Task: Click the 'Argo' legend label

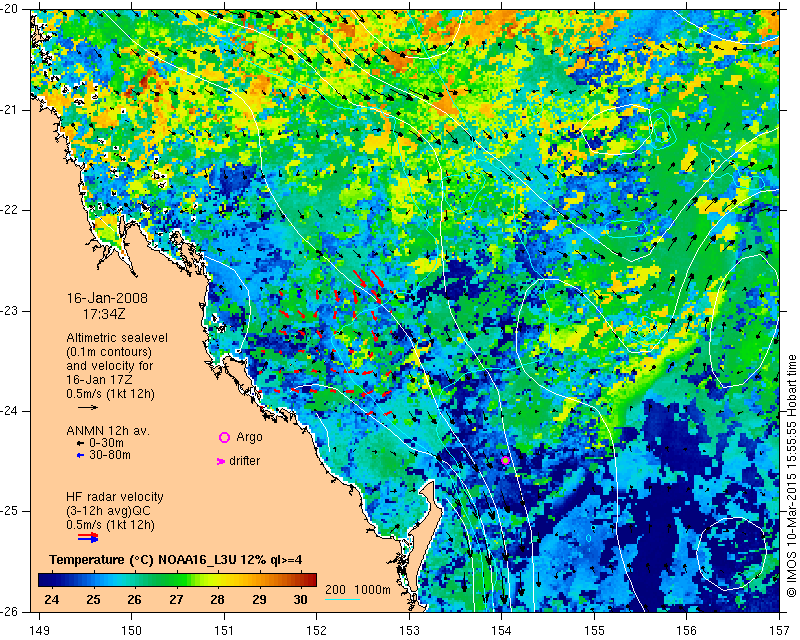Action: [x=249, y=437]
